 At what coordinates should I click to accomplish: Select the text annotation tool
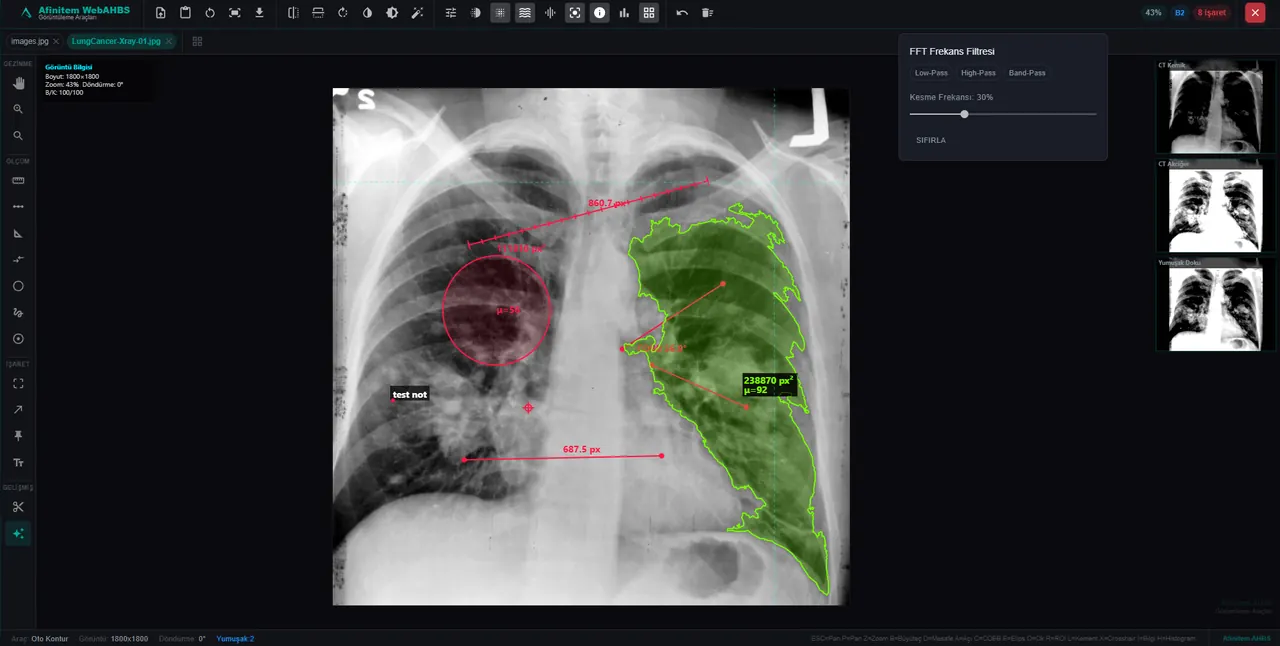tap(18, 463)
